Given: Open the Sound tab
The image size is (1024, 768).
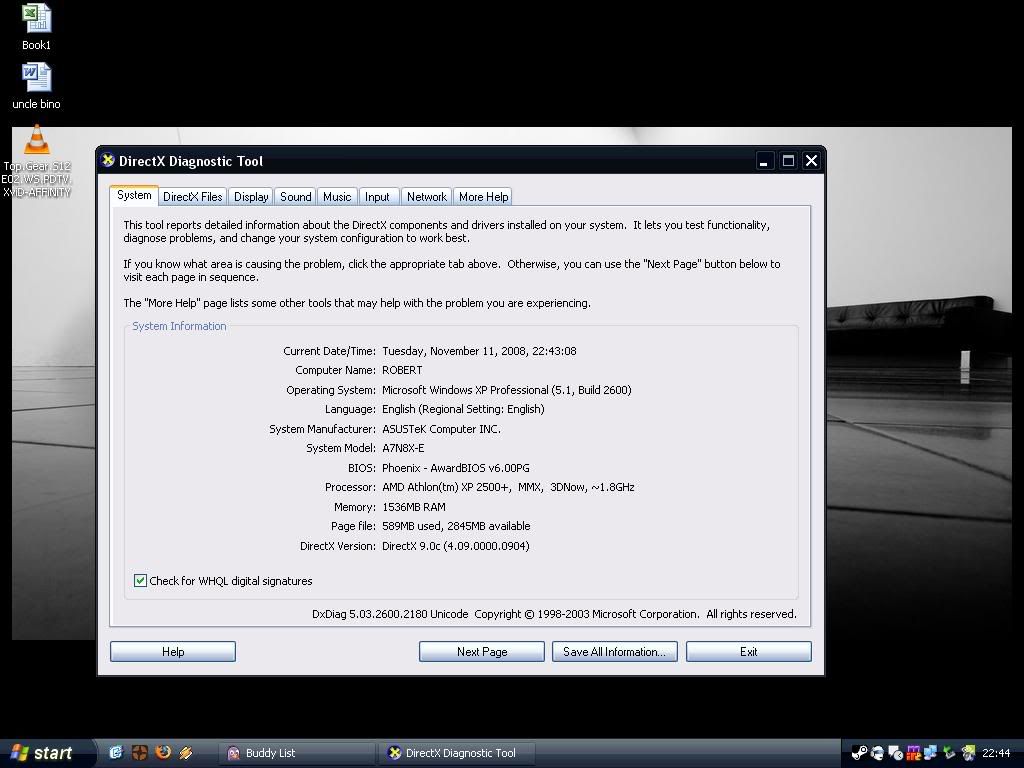Looking at the screenshot, I should (x=295, y=197).
